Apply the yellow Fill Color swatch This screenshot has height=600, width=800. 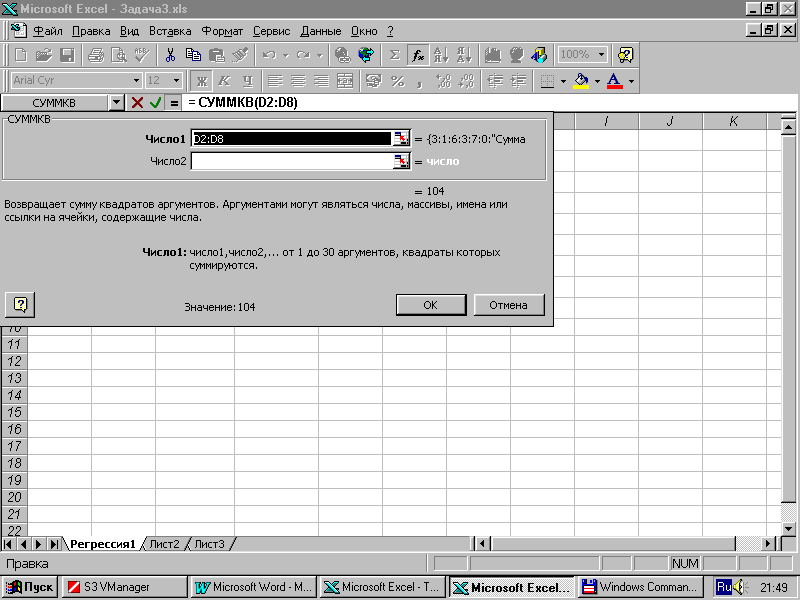tap(581, 81)
